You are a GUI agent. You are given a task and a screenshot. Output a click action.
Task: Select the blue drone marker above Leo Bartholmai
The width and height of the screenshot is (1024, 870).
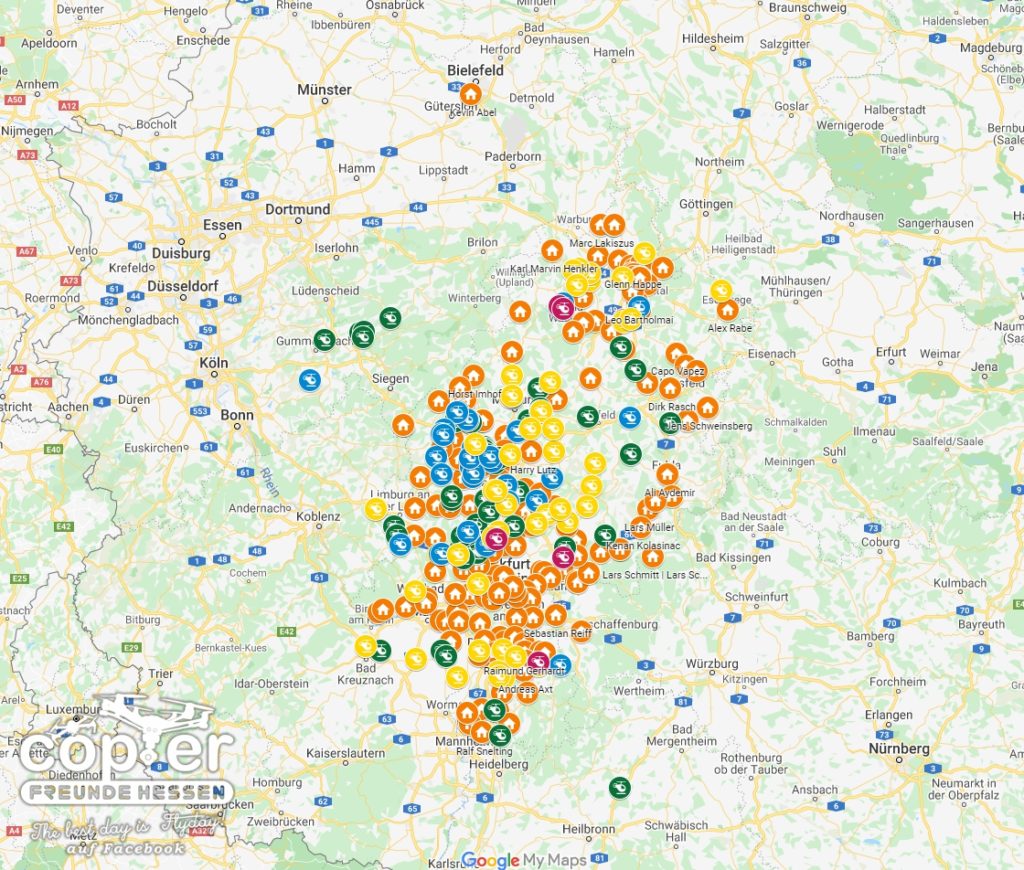638,306
